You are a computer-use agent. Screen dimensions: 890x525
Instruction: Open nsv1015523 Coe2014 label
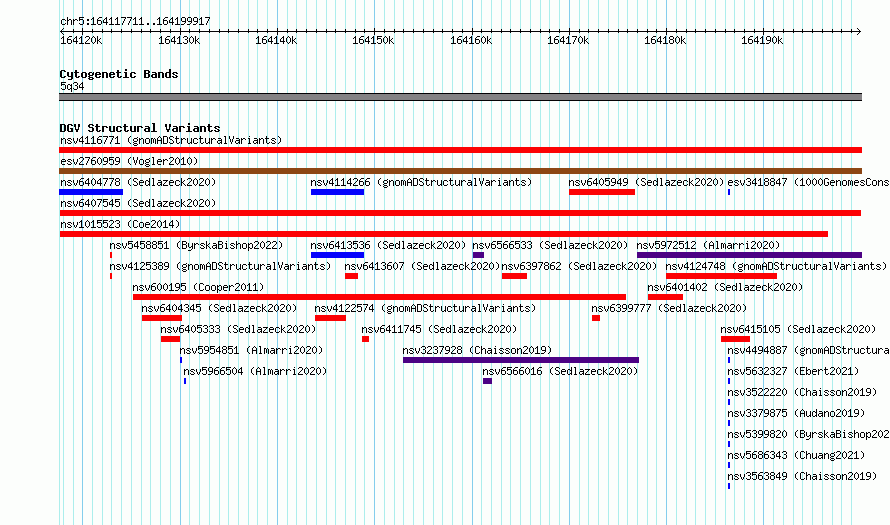[x=120, y=224]
